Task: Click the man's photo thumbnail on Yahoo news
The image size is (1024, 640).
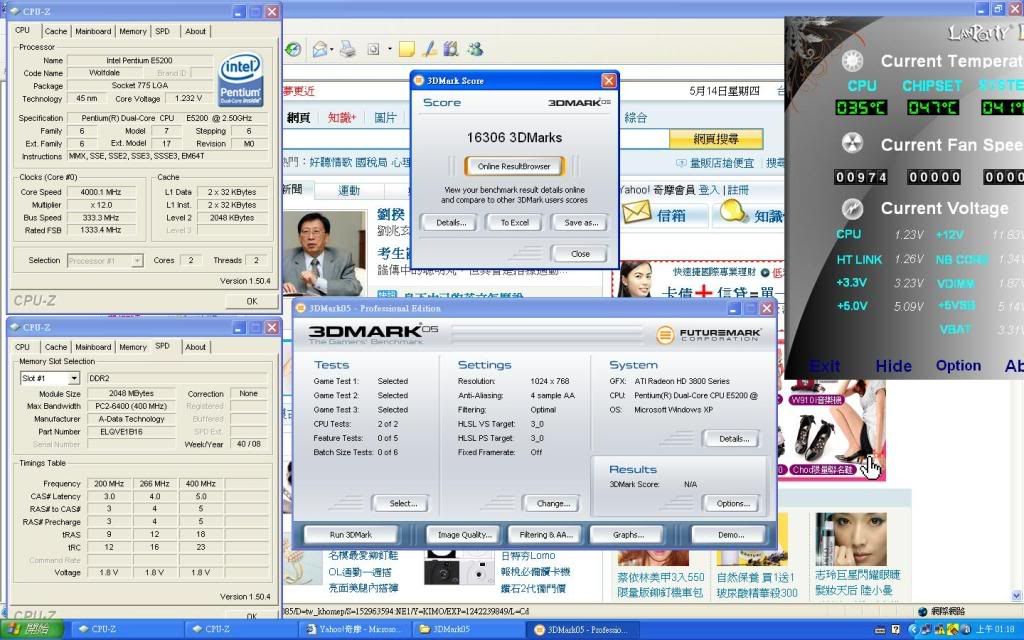Action: coord(324,252)
